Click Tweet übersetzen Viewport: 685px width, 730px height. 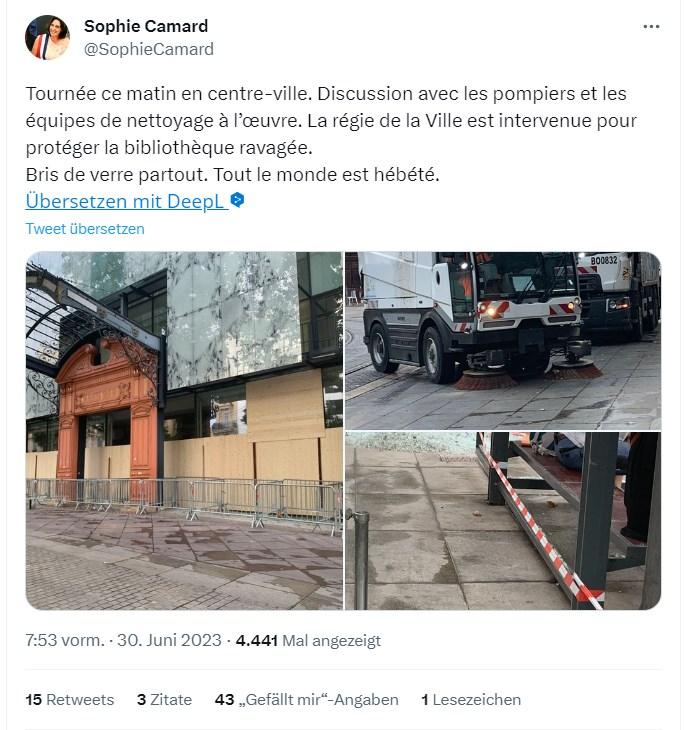pyautogui.click(x=85, y=229)
